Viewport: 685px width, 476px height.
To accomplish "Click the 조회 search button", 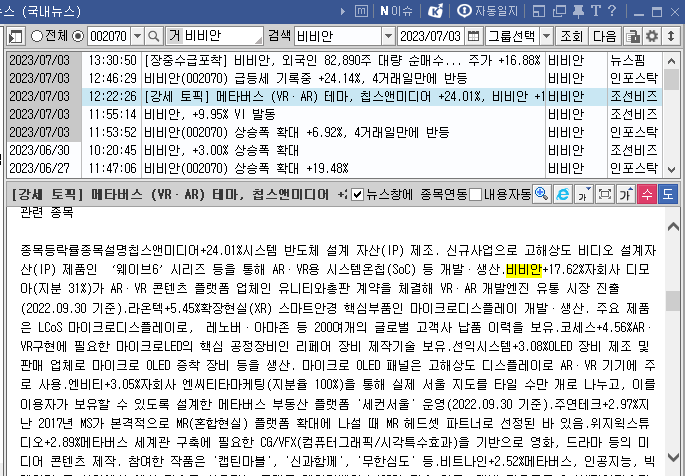I will pyautogui.click(x=571, y=36).
